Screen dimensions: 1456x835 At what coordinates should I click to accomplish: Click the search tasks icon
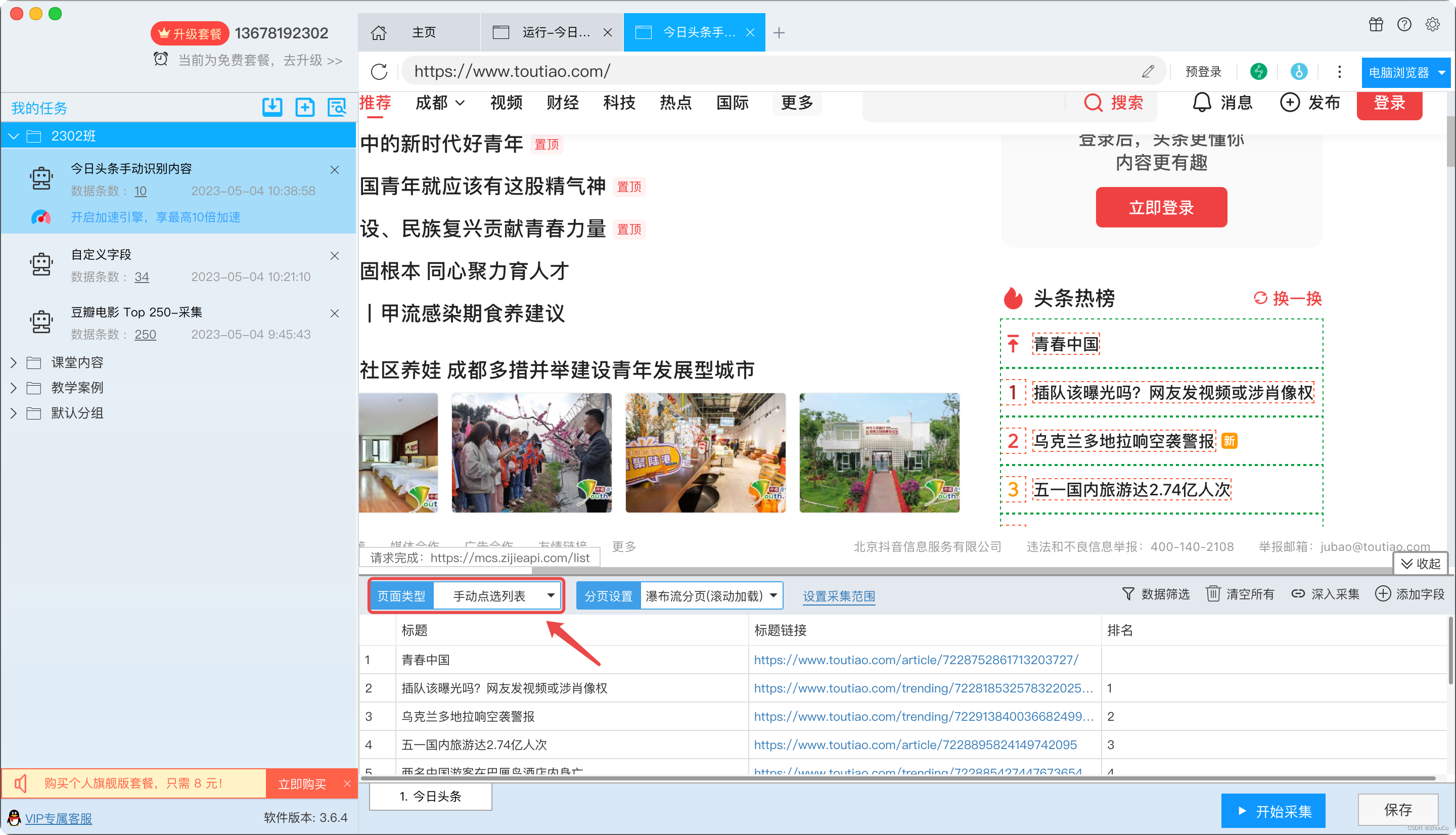337,107
